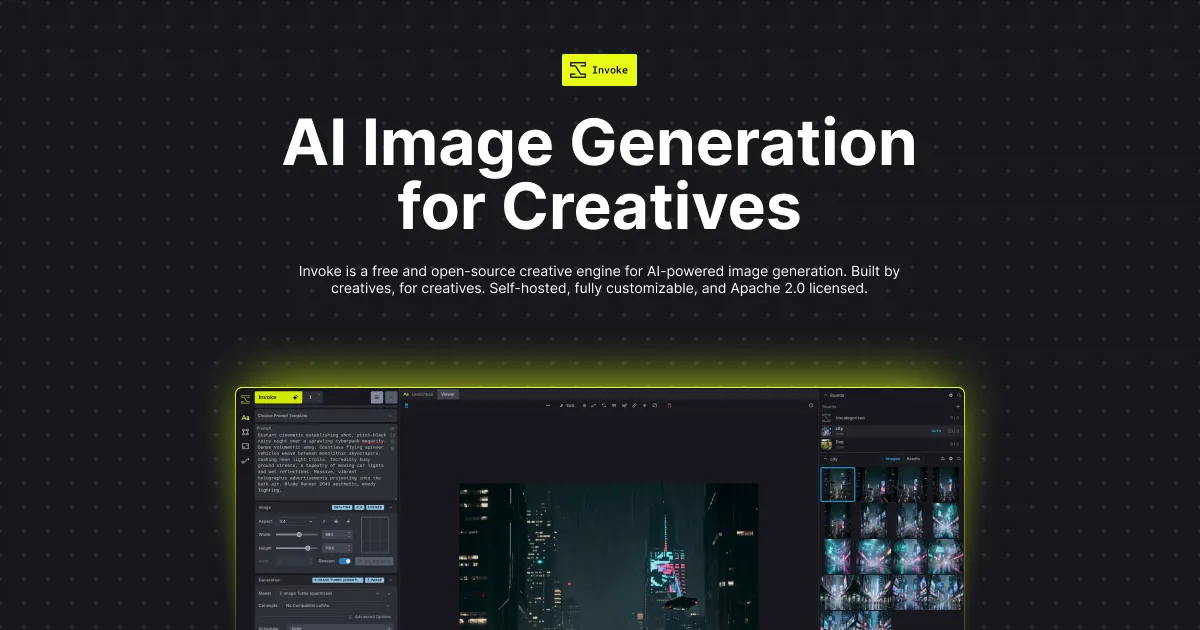
Task: Click the Invoke logo in the app sidebar
Action: click(x=245, y=398)
